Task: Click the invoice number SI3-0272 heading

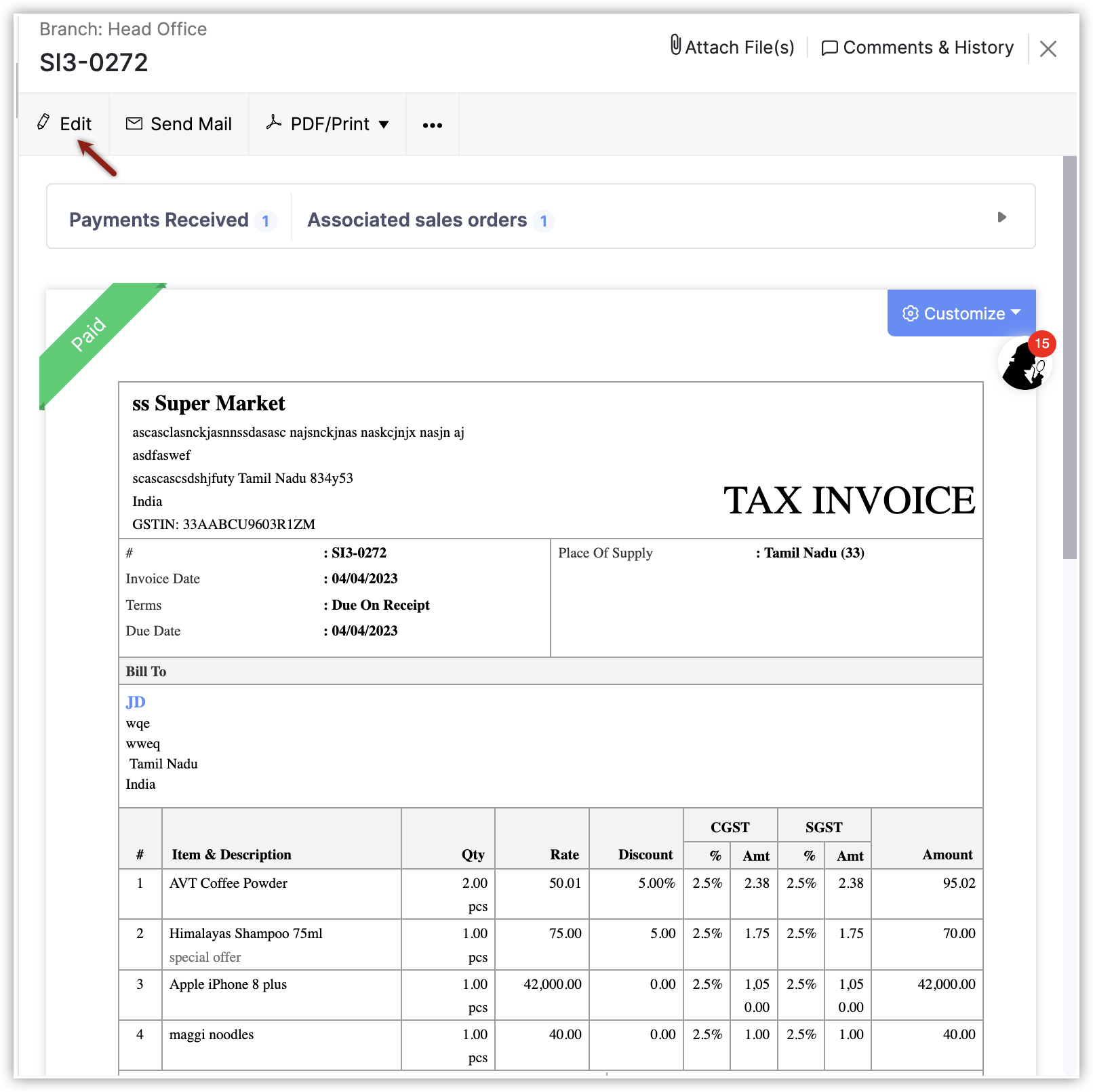Action: [94, 62]
